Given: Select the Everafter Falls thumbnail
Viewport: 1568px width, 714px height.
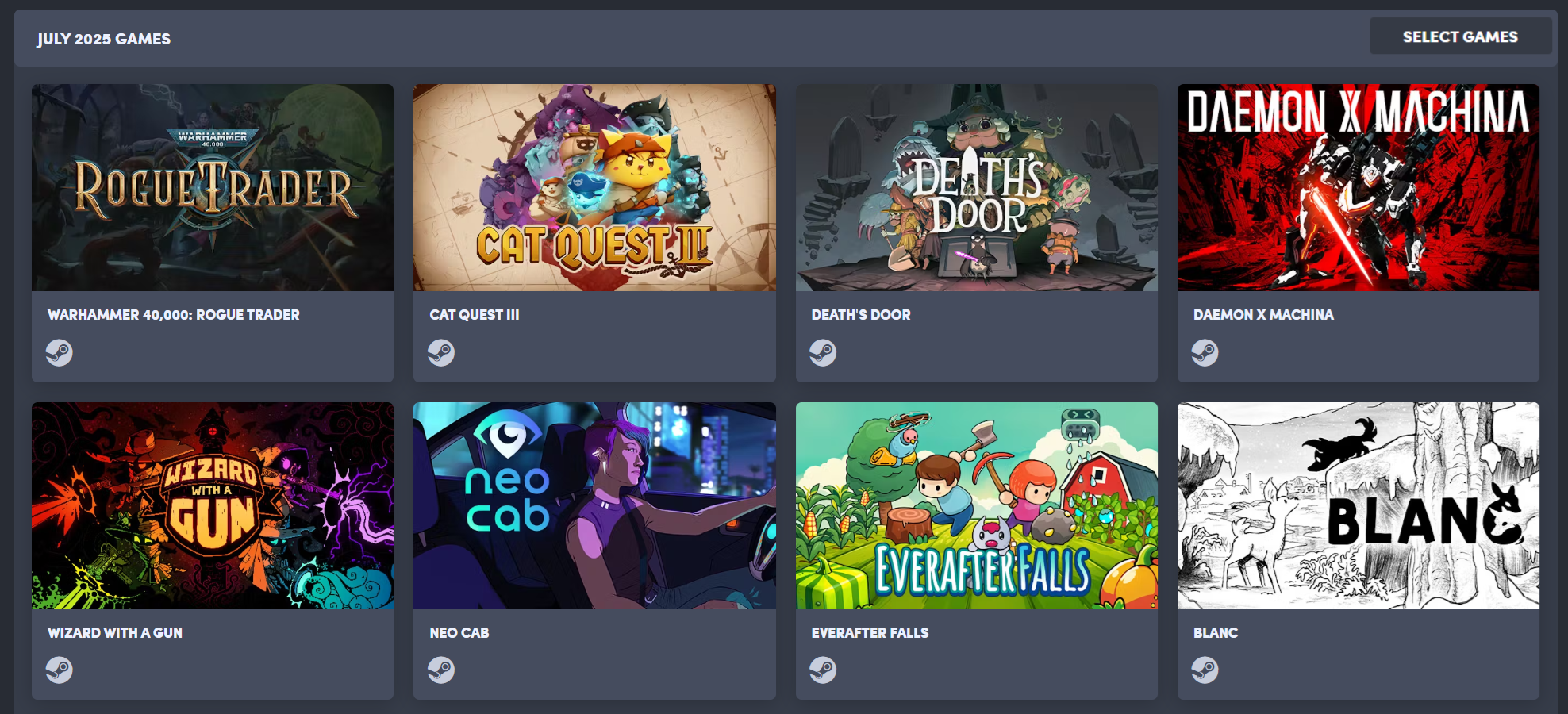Looking at the screenshot, I should point(977,505).
